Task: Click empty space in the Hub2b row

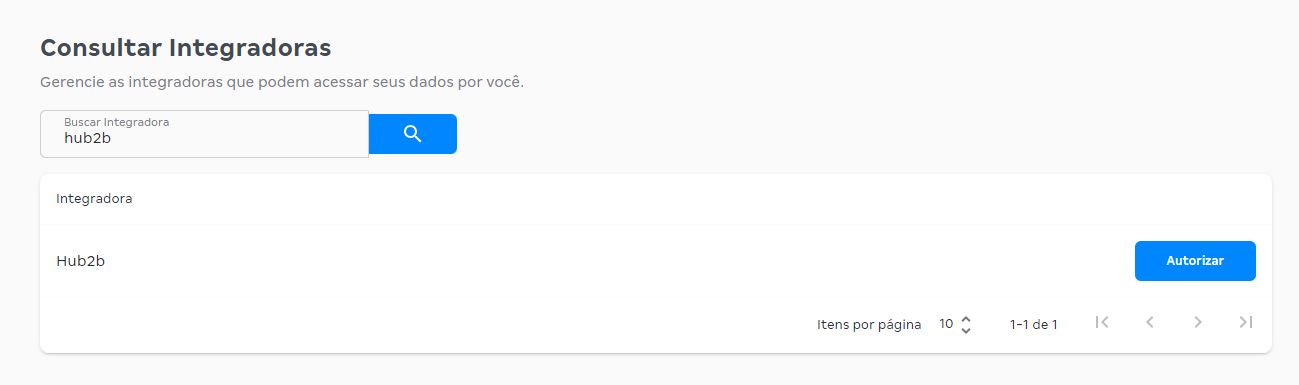Action: click(x=620, y=261)
